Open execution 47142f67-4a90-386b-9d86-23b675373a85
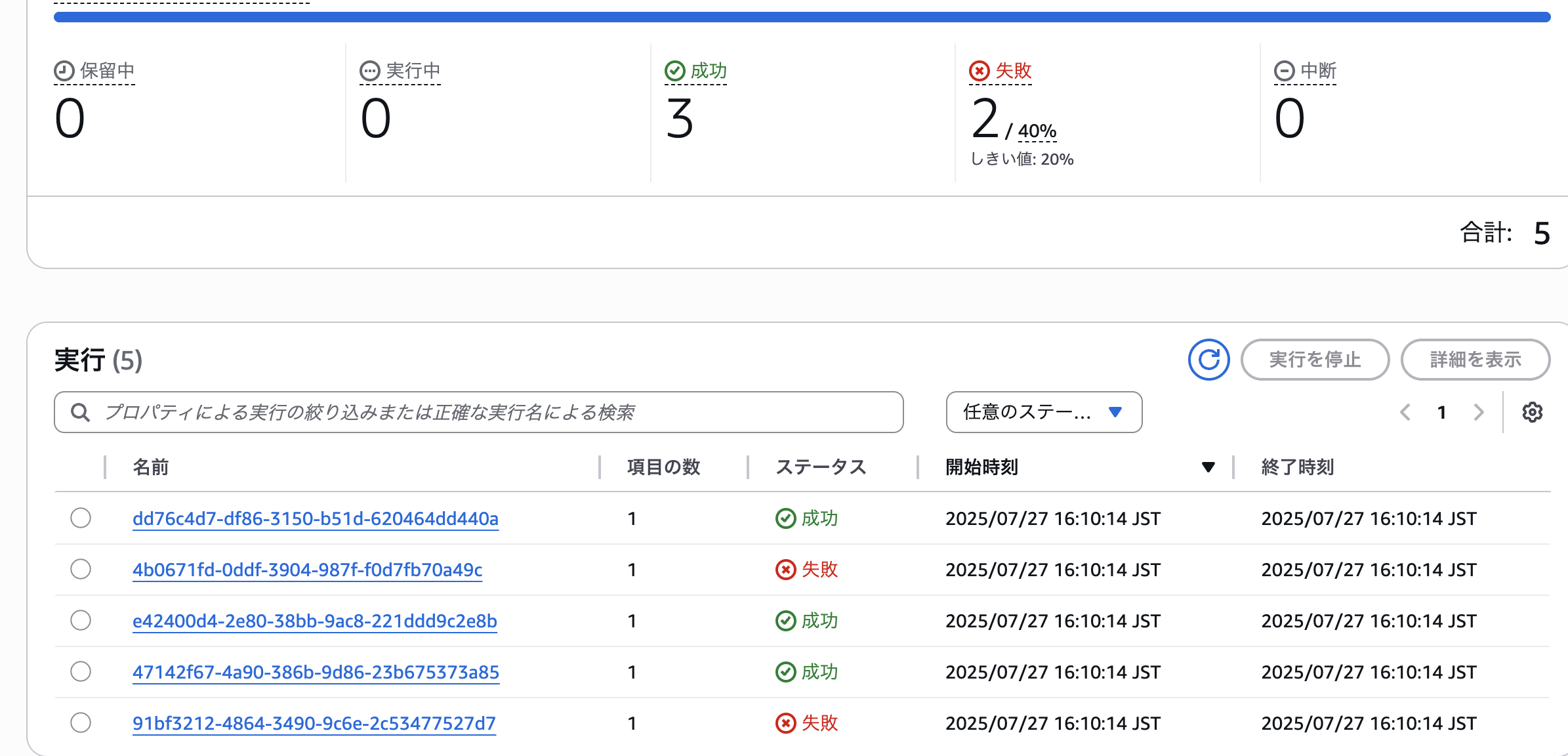1568x756 pixels. pyautogui.click(x=316, y=672)
